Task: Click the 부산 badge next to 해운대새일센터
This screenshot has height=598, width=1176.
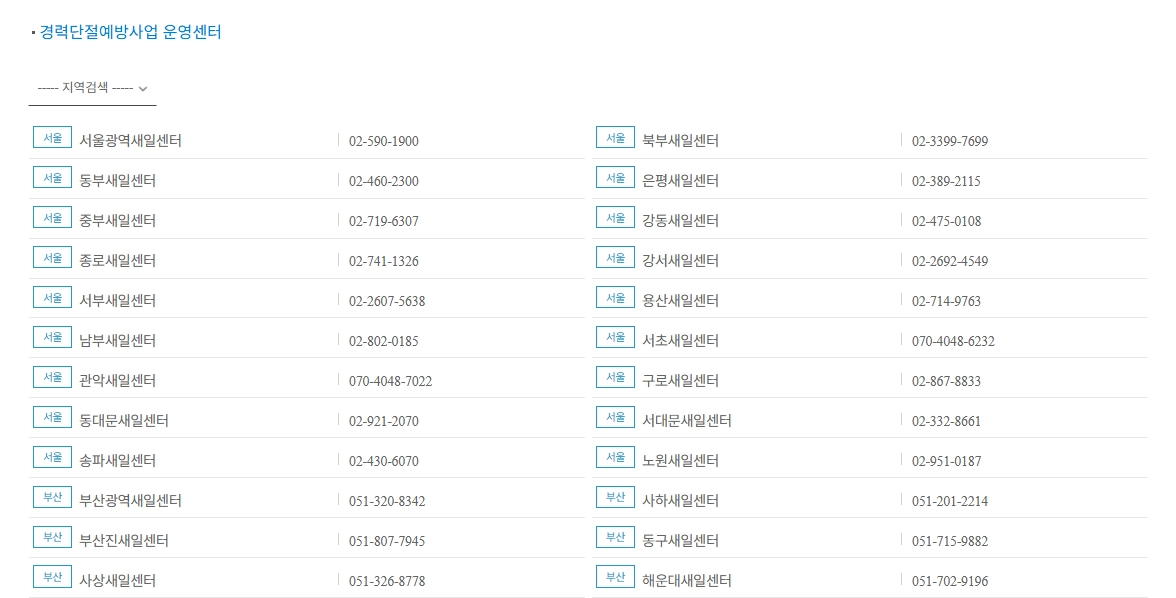Action: tap(615, 577)
